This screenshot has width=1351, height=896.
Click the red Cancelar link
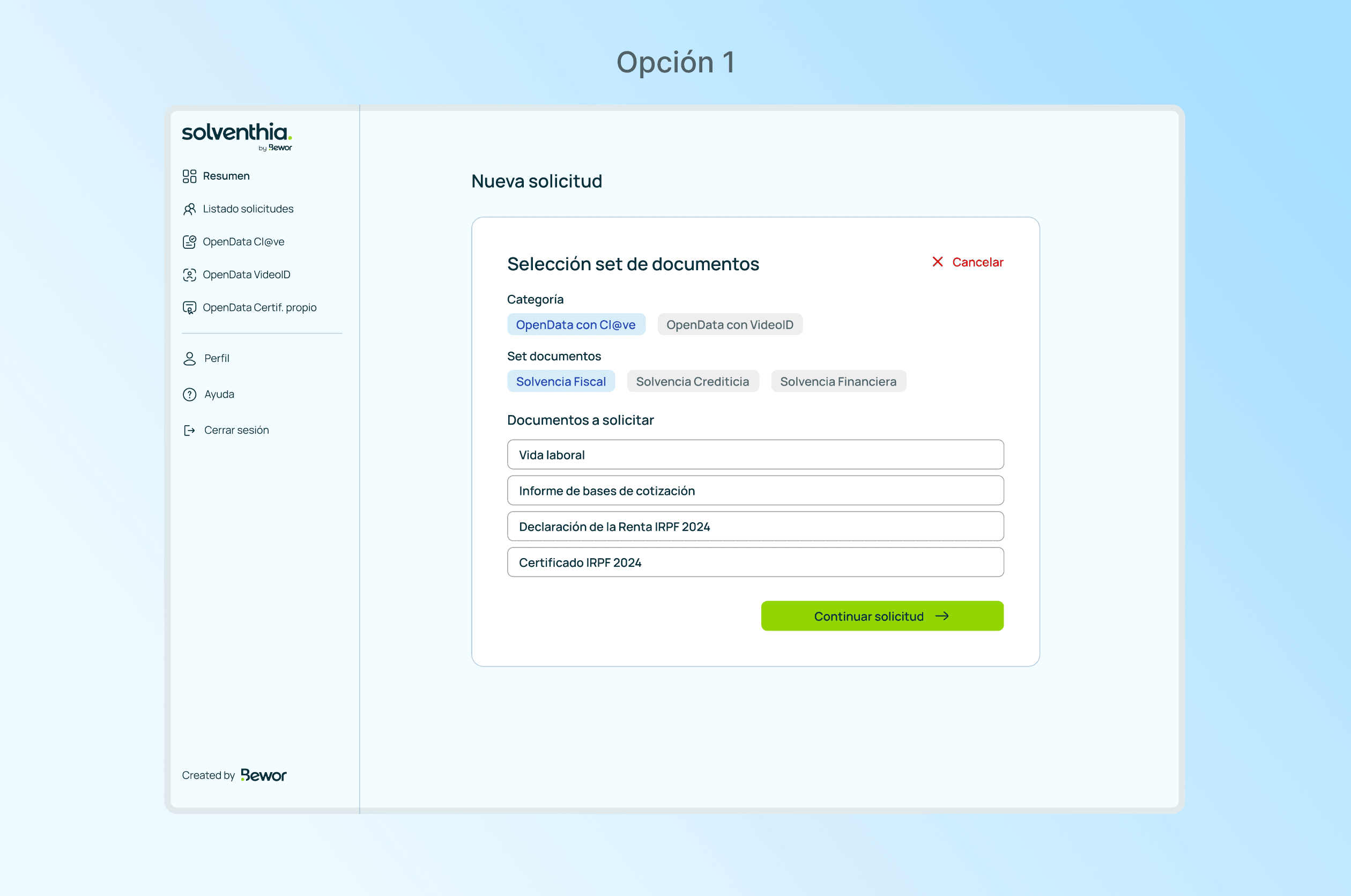[x=968, y=262]
